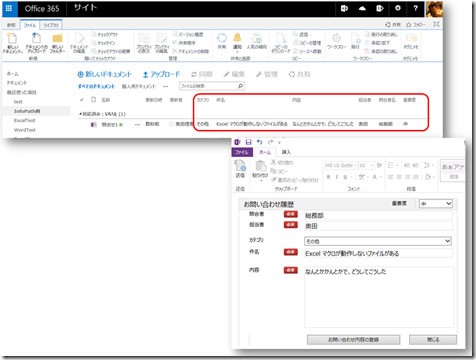The width and height of the screenshot is (476, 360).
Task: Open the ellipsis next to view names
Action: [165, 86]
